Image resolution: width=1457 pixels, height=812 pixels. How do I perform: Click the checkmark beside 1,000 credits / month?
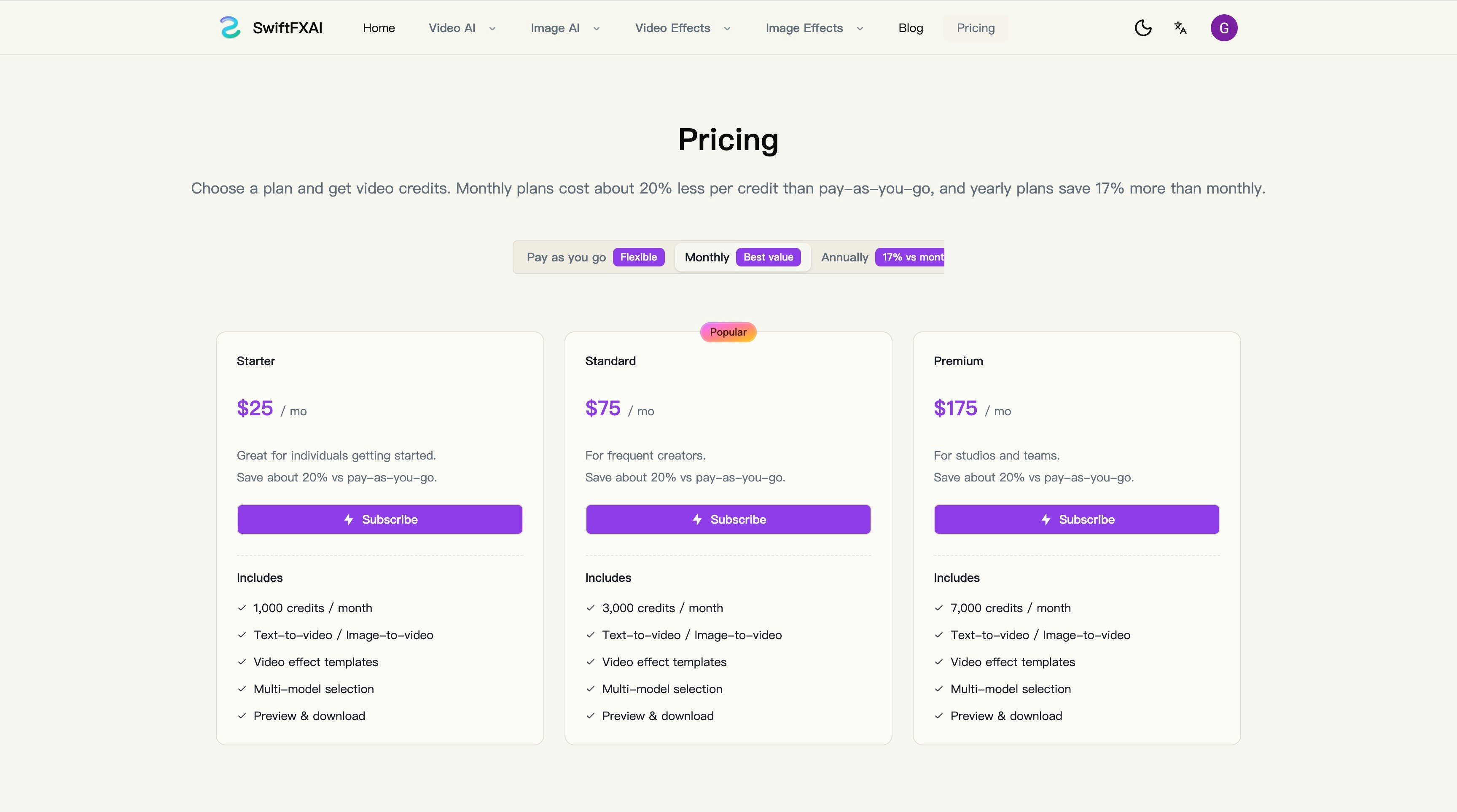242,608
